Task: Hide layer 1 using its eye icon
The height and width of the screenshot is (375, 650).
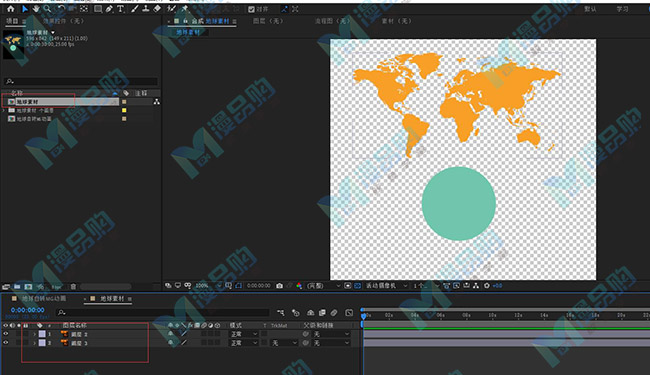Action: [6, 334]
